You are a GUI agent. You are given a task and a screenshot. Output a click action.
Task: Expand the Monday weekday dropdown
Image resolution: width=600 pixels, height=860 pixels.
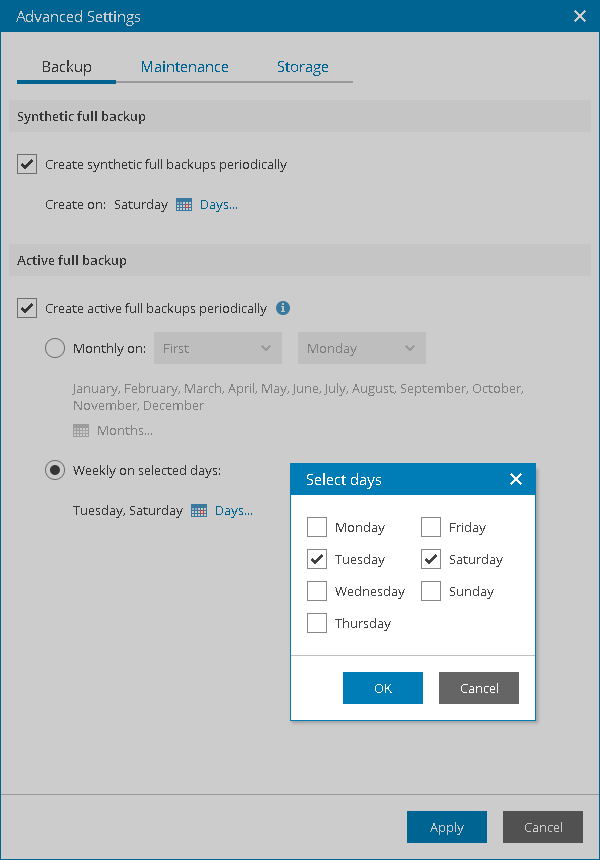(x=361, y=348)
